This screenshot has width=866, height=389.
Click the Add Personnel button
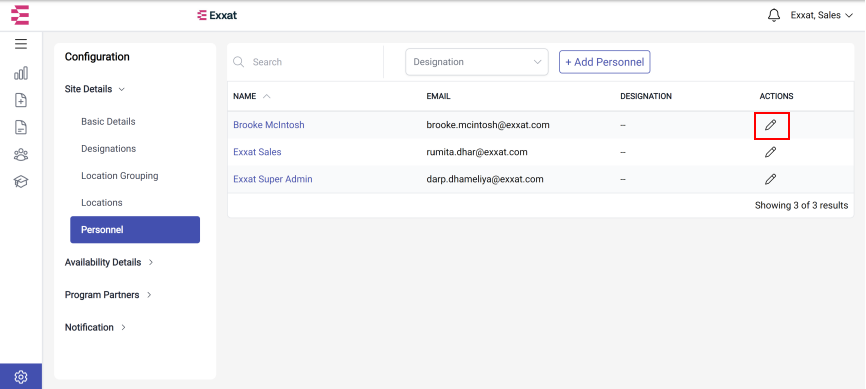605,62
